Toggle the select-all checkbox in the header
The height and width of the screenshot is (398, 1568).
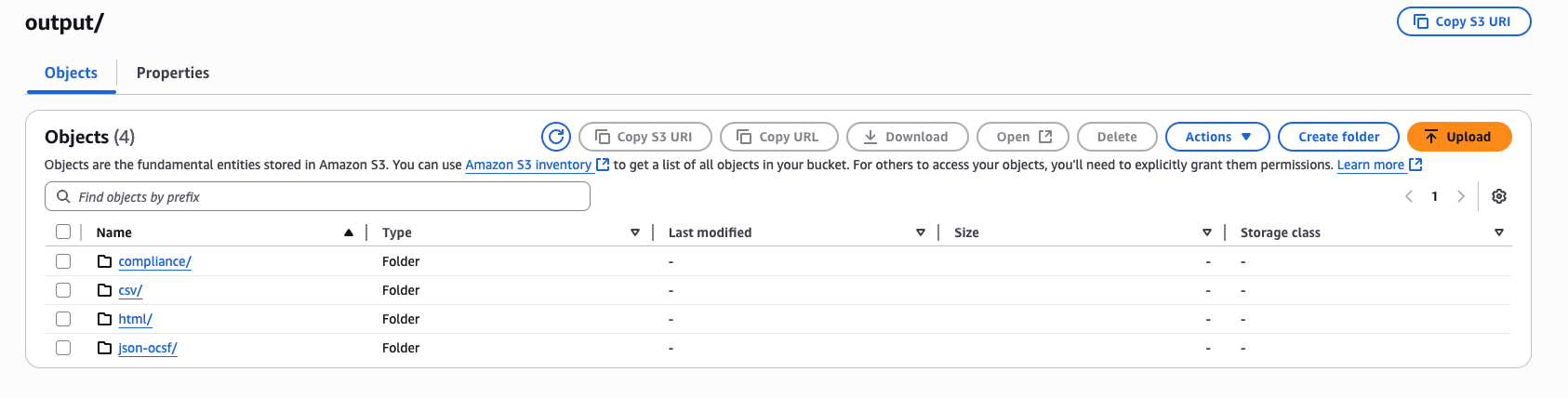[x=63, y=232]
